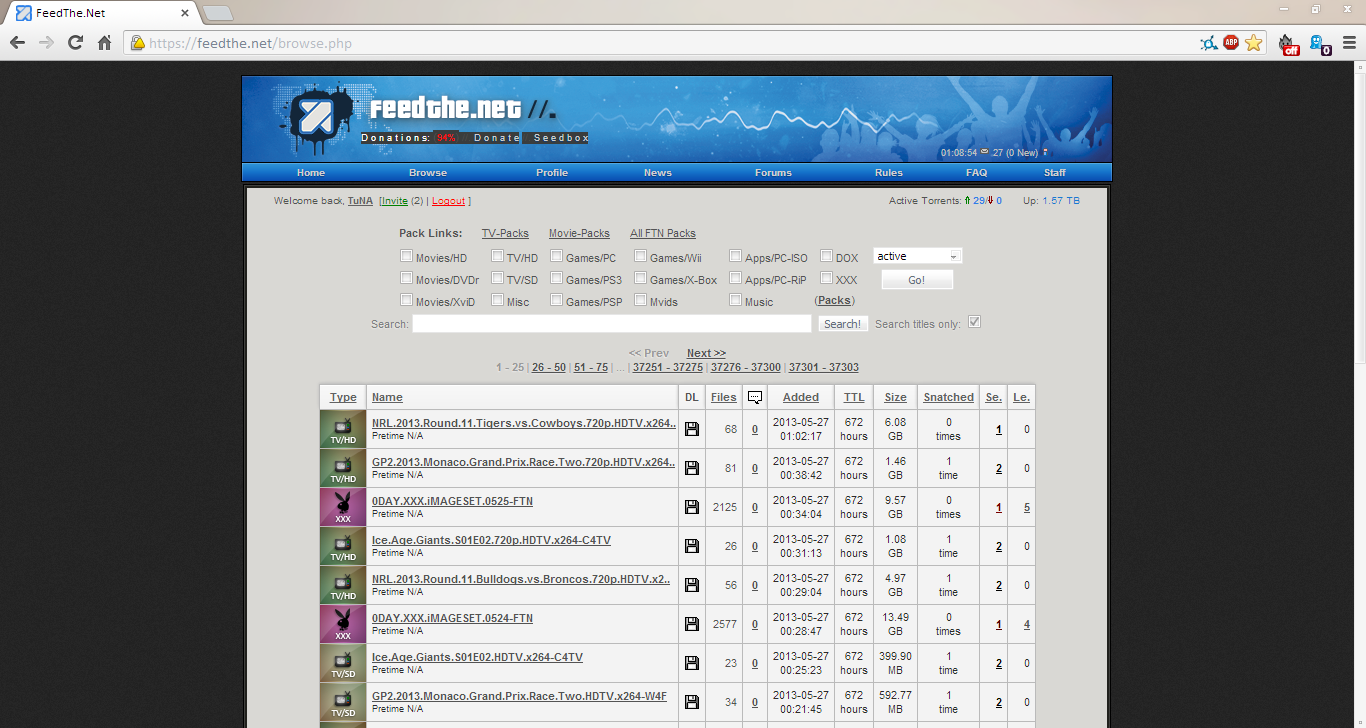
Task: Sort by the comments speech-bubble column icon
Action: [x=755, y=397]
